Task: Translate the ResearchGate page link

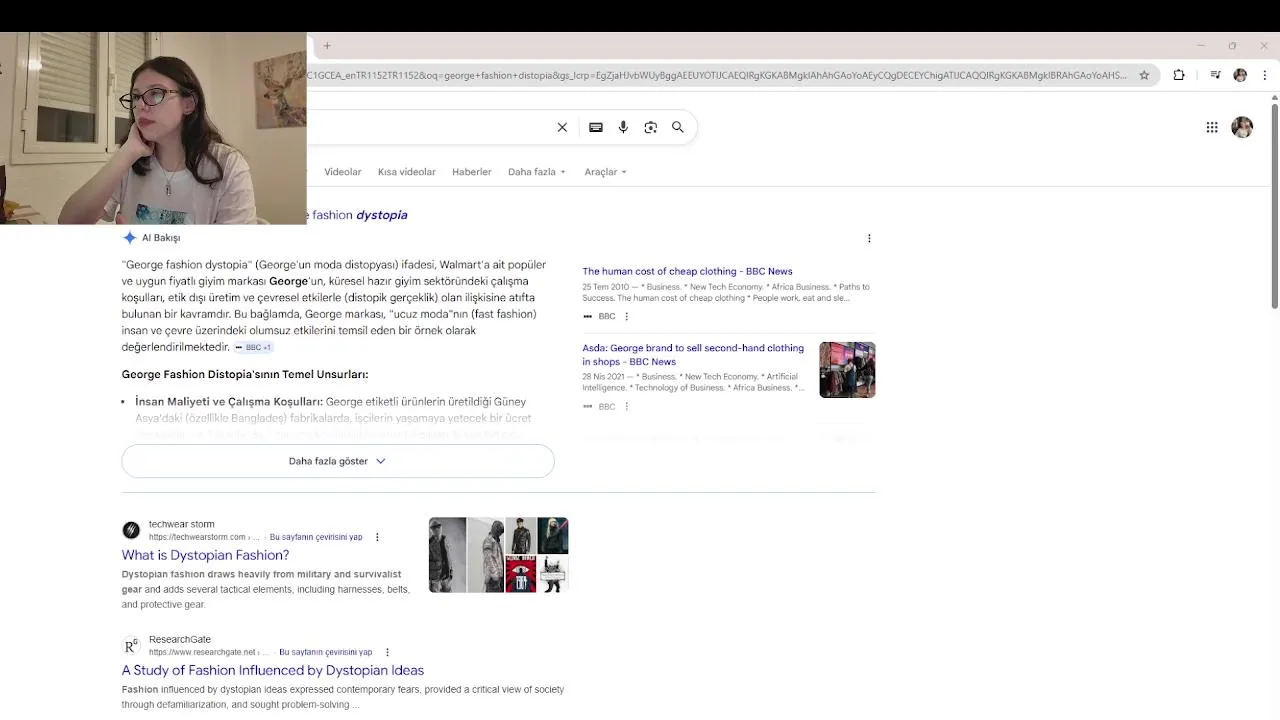Action: tap(325, 652)
